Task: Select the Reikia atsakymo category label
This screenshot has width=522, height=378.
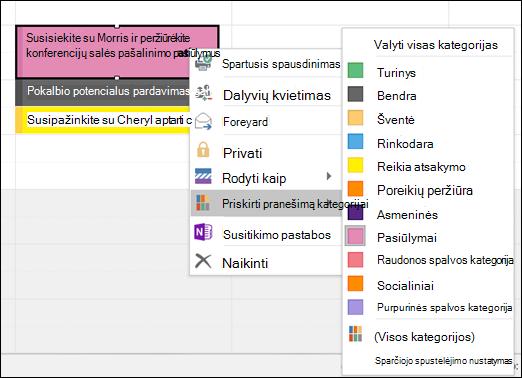Action: coord(421,167)
